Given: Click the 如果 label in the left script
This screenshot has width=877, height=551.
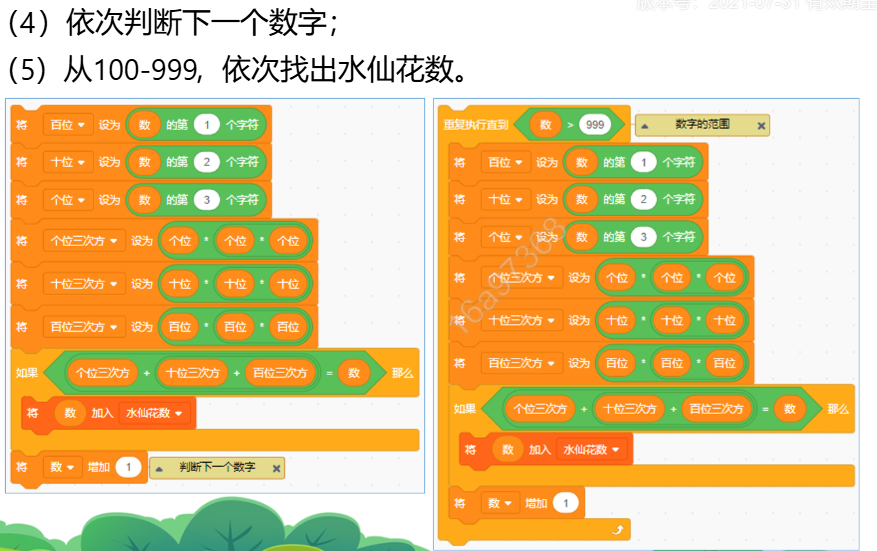Looking at the screenshot, I should coord(27,373).
